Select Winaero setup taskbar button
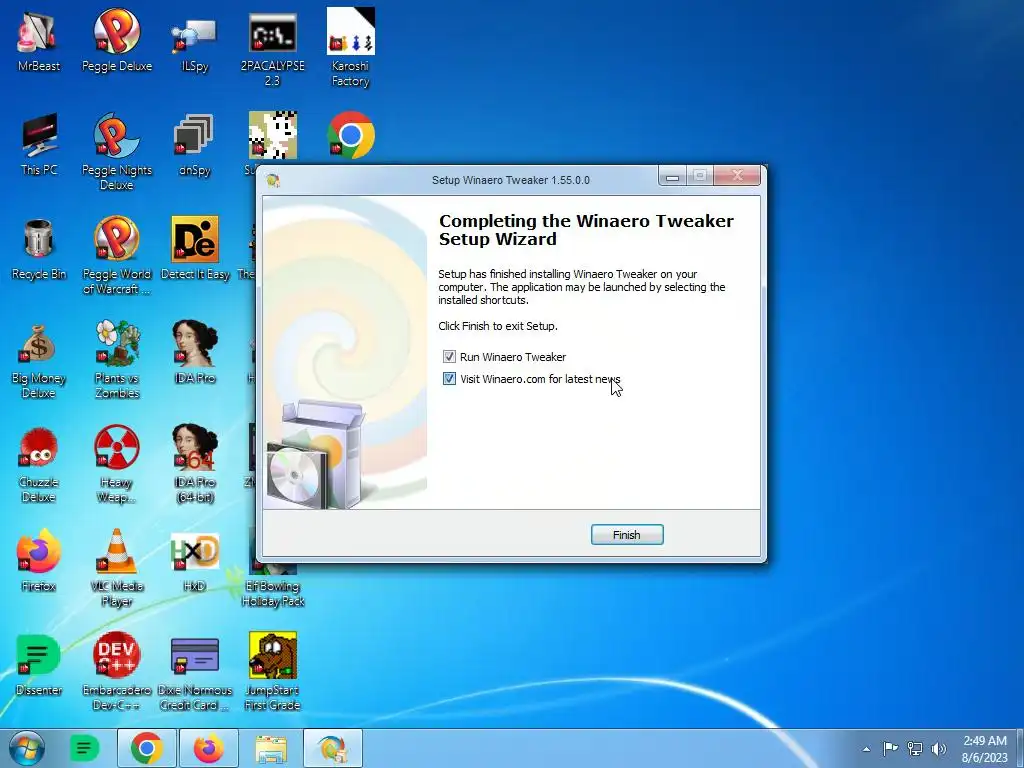The image size is (1024, 768). pyautogui.click(x=332, y=748)
